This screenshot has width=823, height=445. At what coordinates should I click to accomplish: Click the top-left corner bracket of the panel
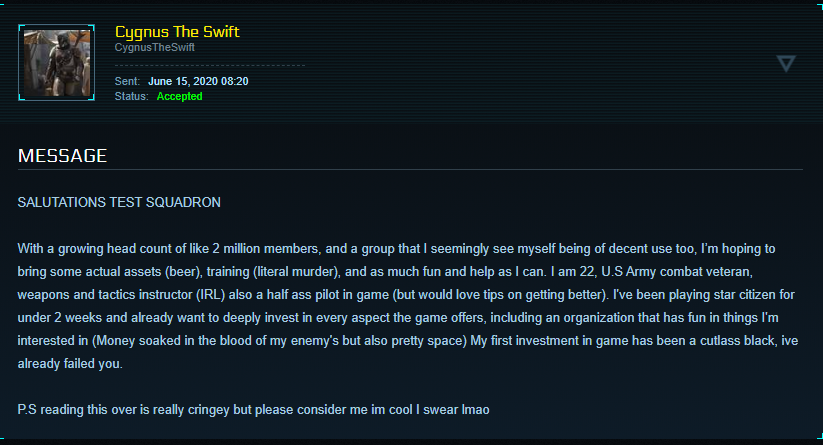coord(4,4)
